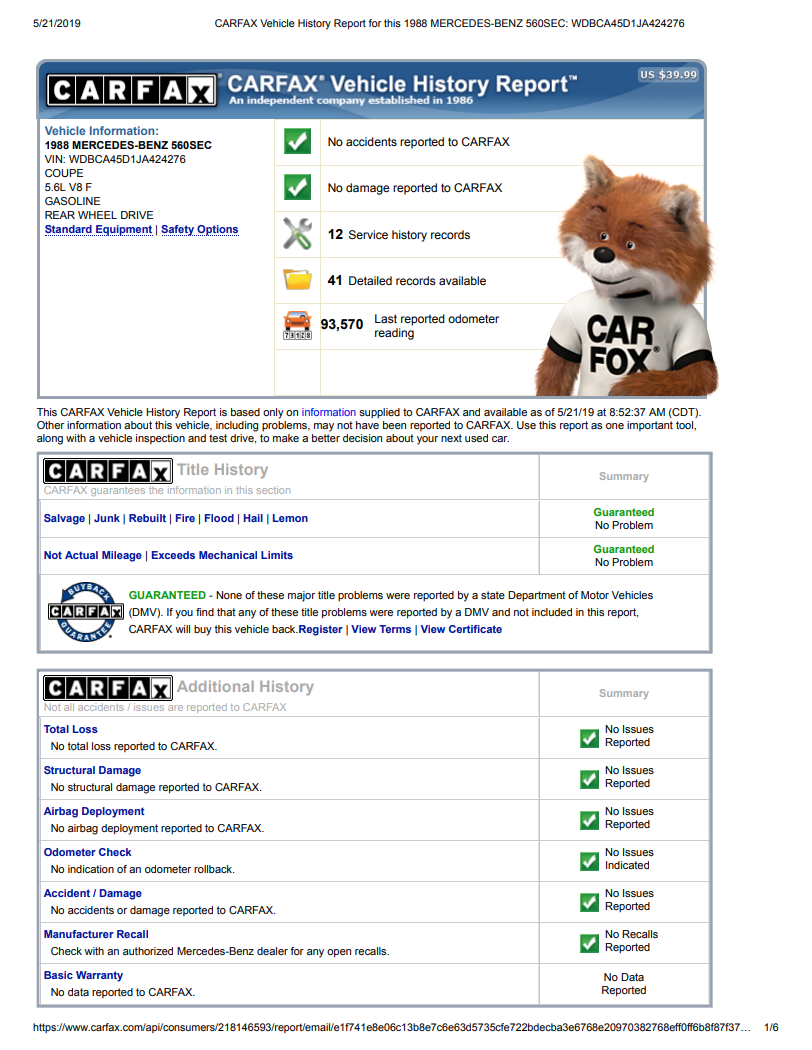This screenshot has width=812, height=1050.
Task: Open the View Certificate link
Action: coord(461,629)
